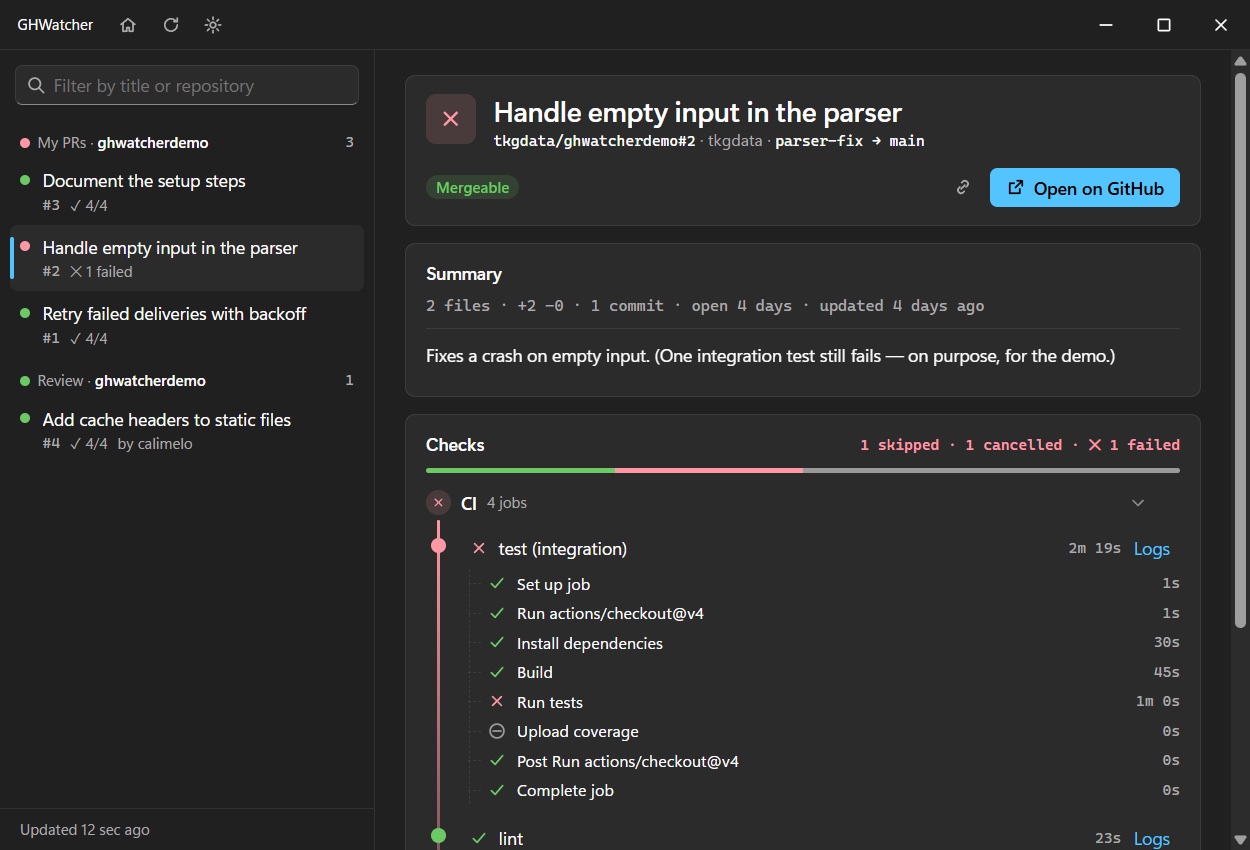Click the '1 cancelled' checks summary text
The width and height of the screenshot is (1250, 850).
click(x=1014, y=445)
